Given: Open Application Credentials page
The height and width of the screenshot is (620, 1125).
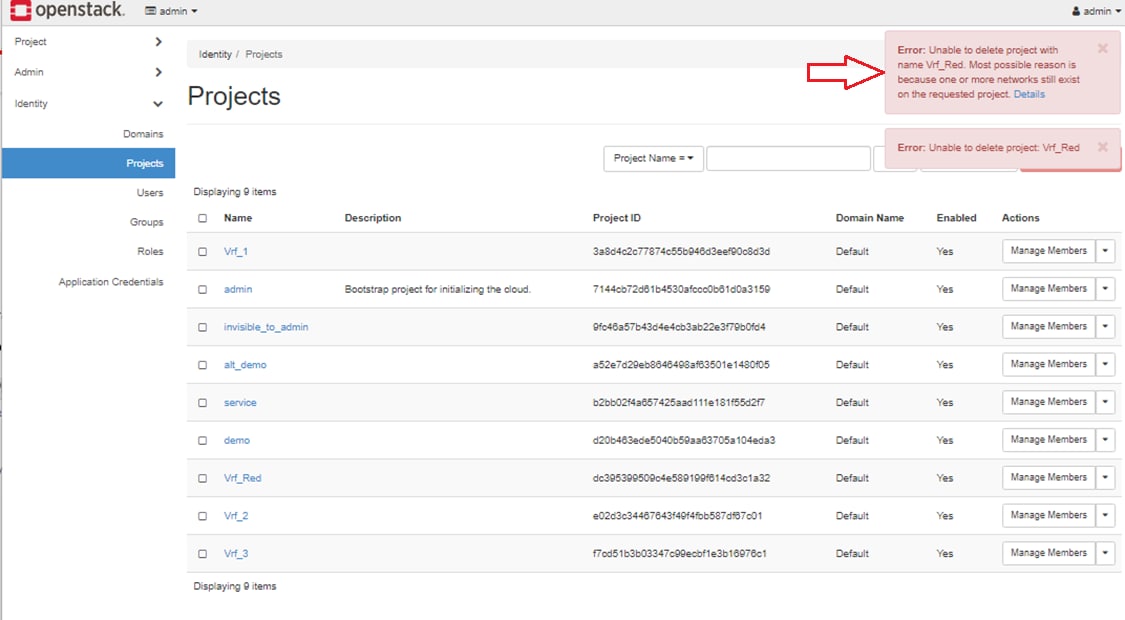Looking at the screenshot, I should click(111, 282).
